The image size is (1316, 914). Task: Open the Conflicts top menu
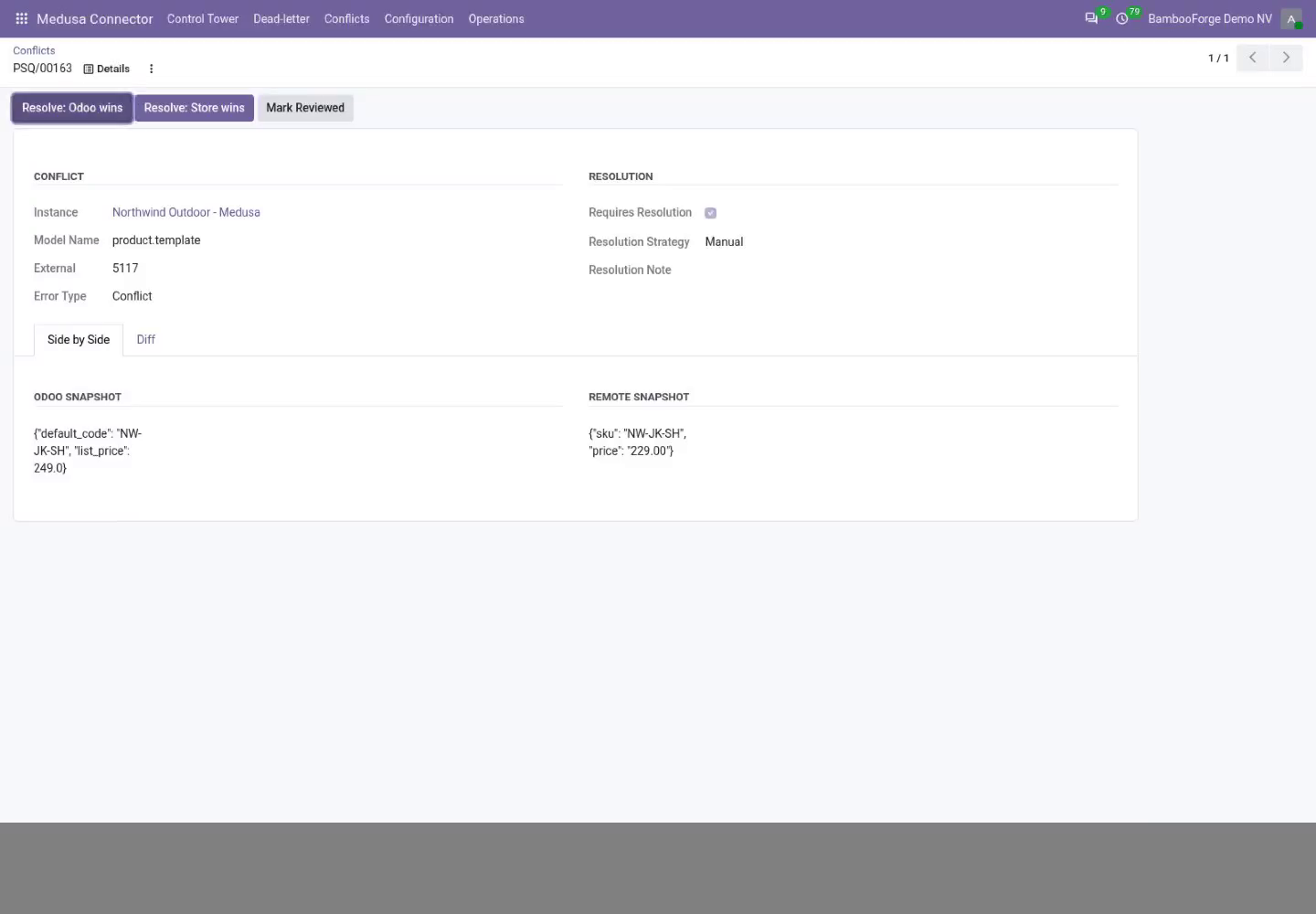click(347, 18)
